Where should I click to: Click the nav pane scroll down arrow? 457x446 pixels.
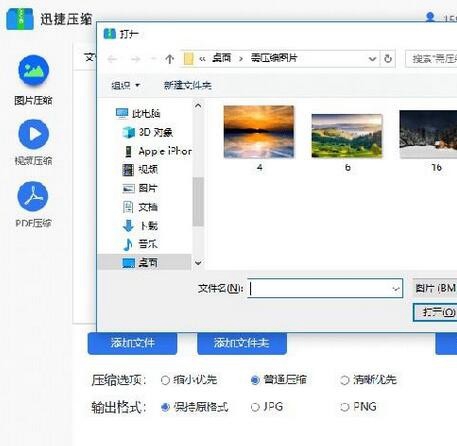[x=198, y=263]
